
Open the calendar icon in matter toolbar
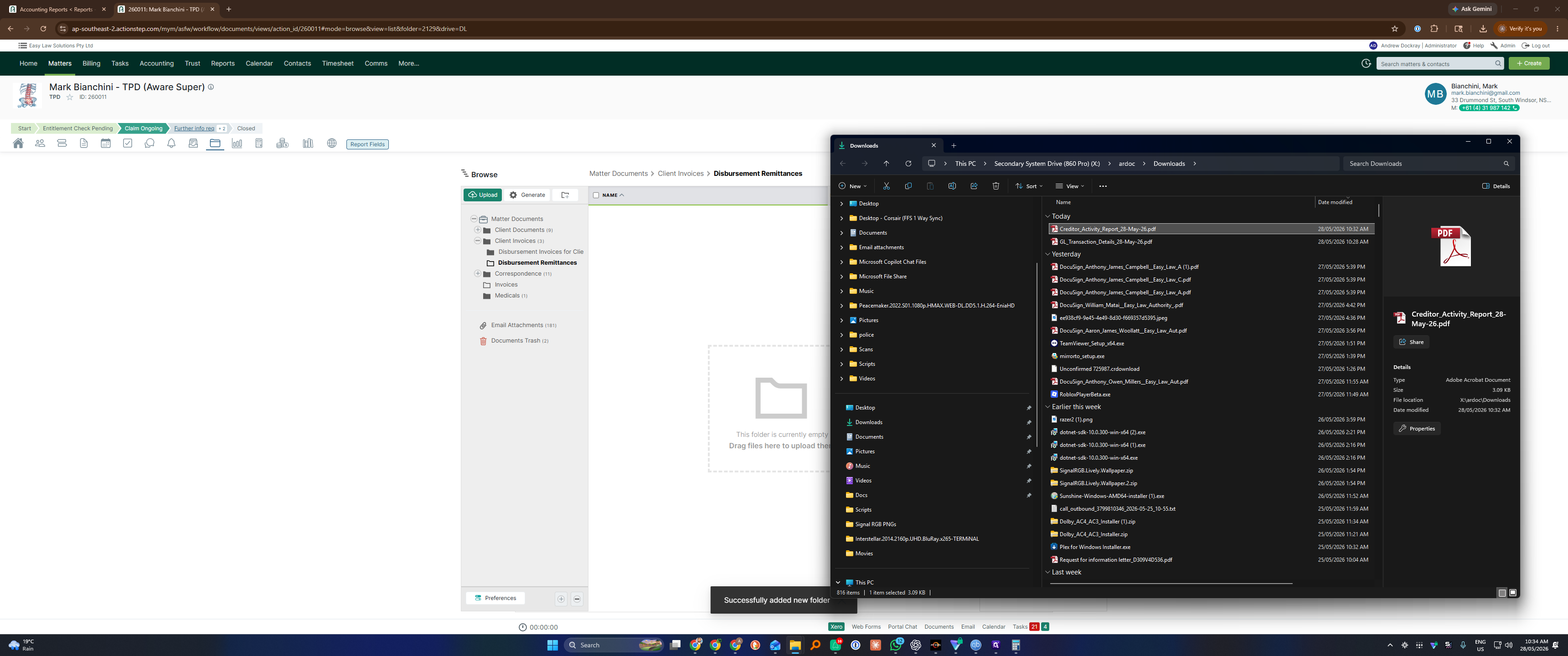tap(106, 143)
